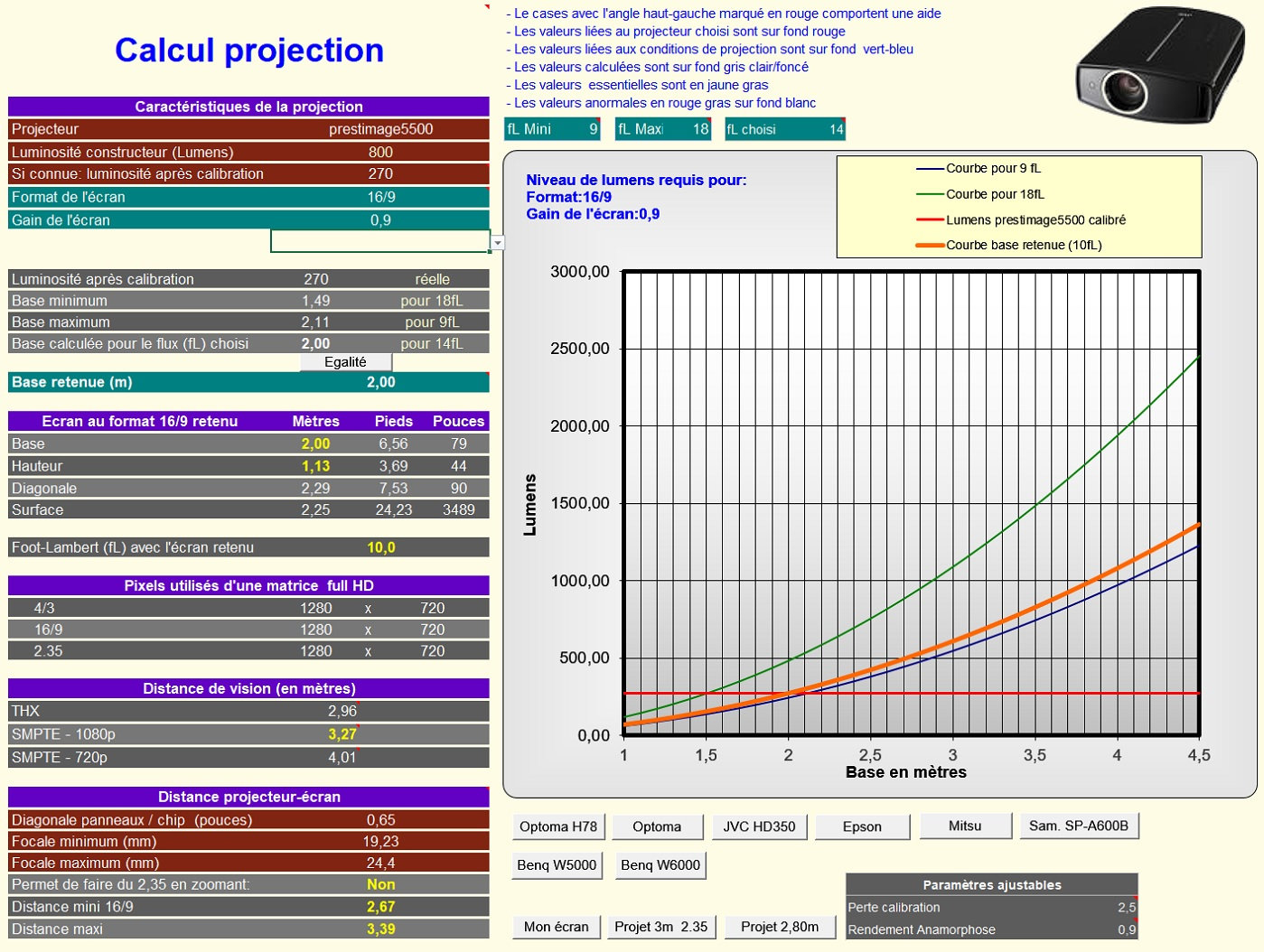Screen dimensions: 1264x952
Task: Select the Optoma preset button
Action: coord(657,826)
